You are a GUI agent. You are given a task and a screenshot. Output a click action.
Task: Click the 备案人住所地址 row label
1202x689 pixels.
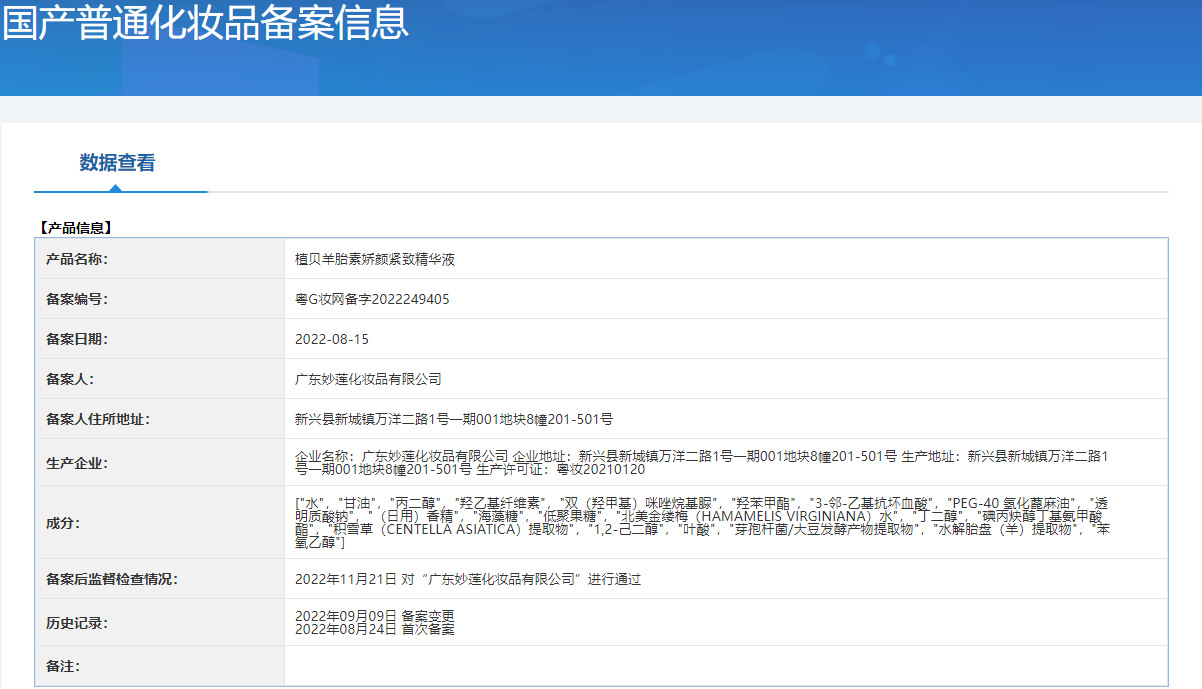[98, 419]
